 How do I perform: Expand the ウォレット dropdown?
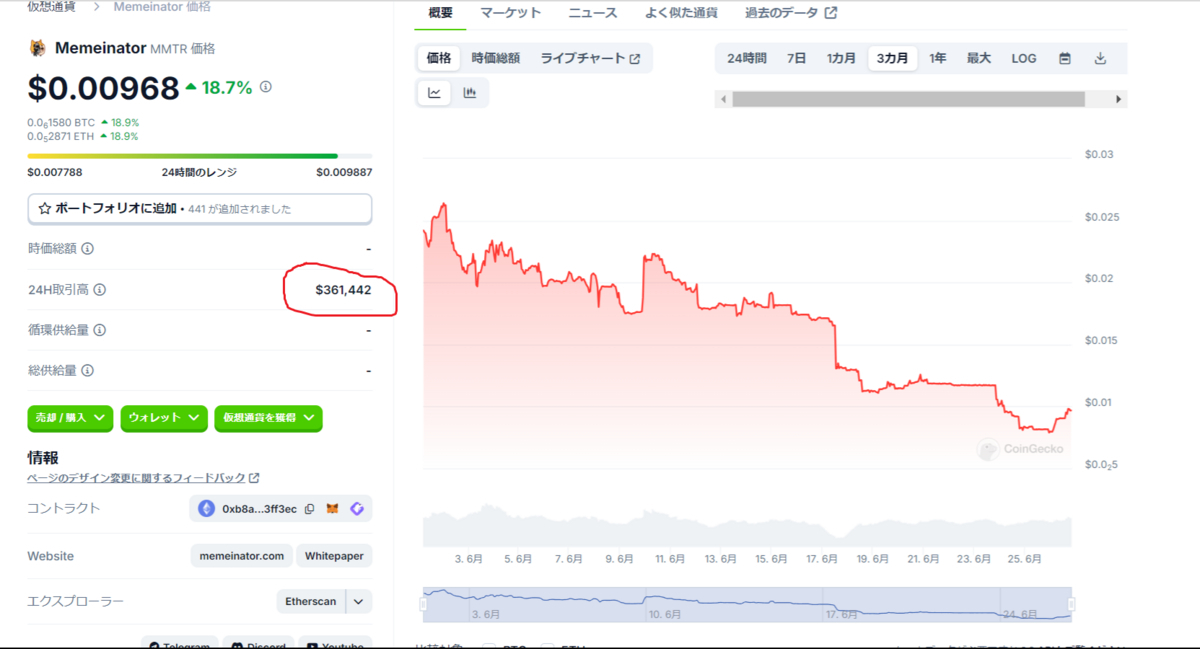pyautogui.click(x=164, y=418)
